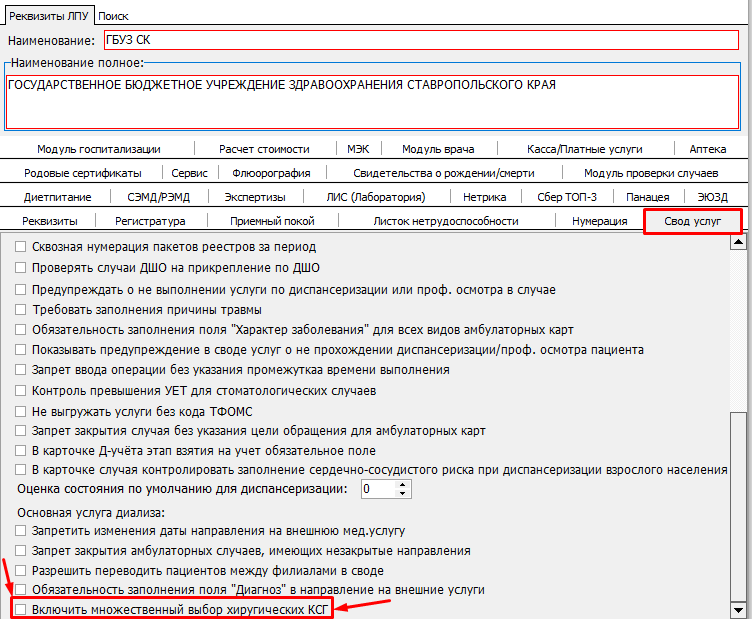Toggle 'Требовать заполнения причины травмы' checkbox
This screenshot has width=752, height=619.
pyautogui.click(x=22, y=309)
